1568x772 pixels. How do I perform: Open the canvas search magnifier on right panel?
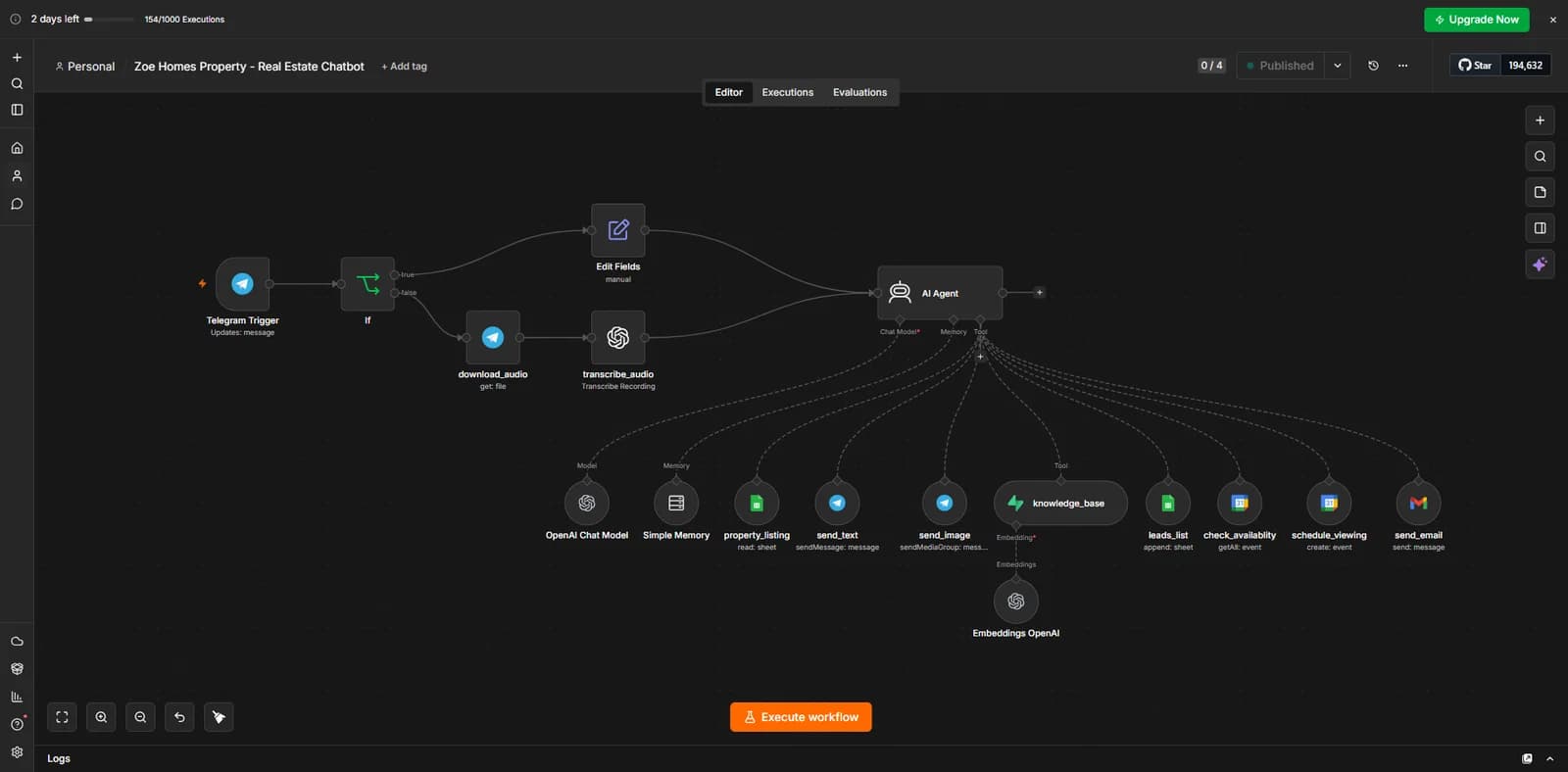point(1540,157)
